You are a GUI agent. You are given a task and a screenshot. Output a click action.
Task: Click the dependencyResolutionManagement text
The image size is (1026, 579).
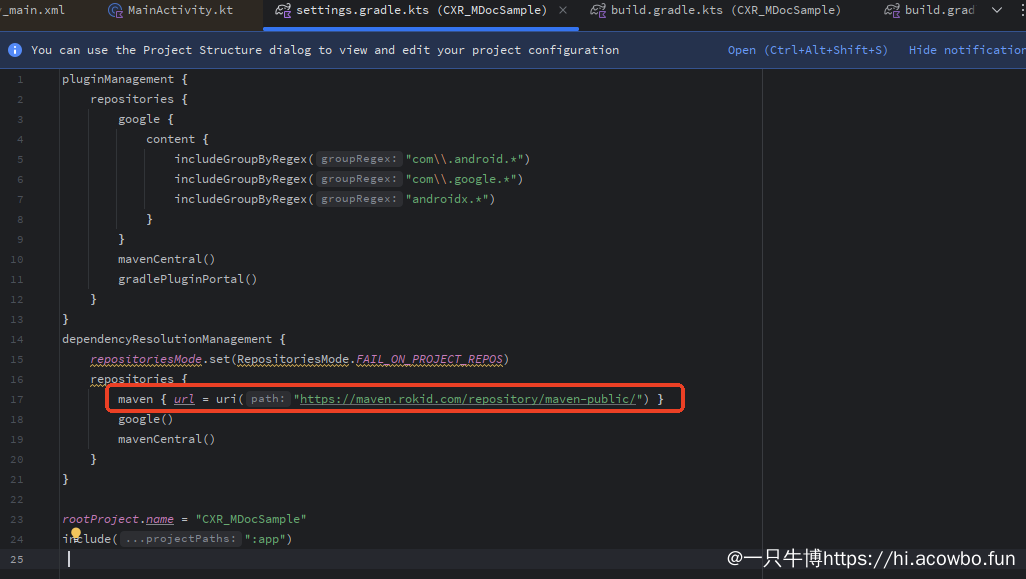click(167, 339)
